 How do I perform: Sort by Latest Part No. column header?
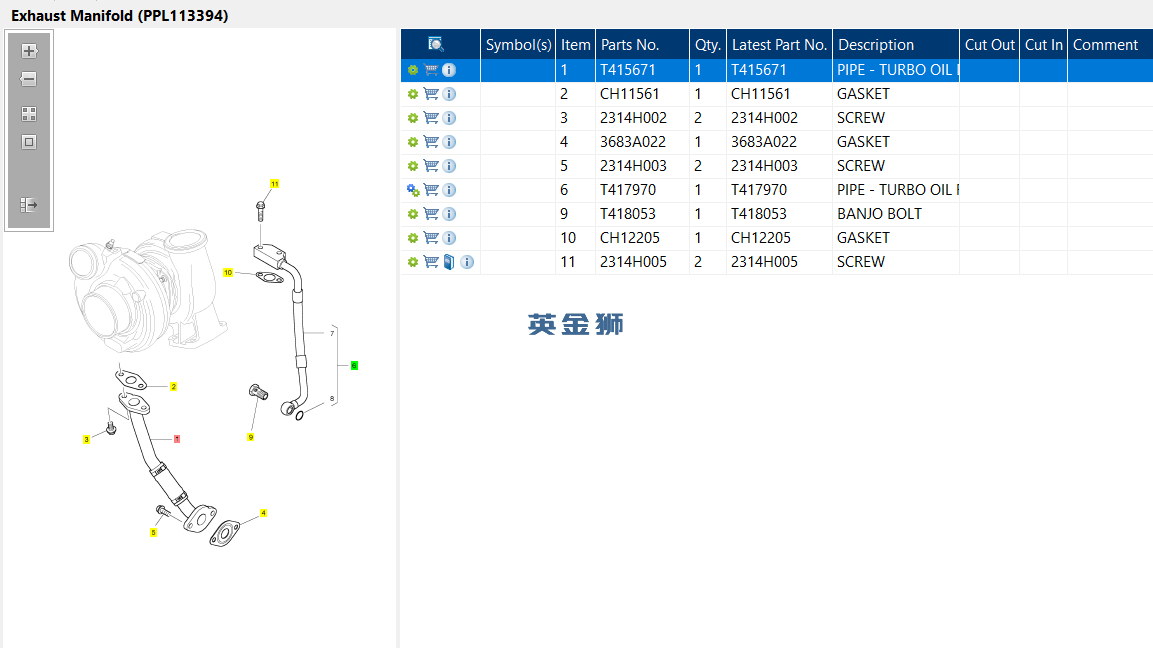(x=779, y=45)
